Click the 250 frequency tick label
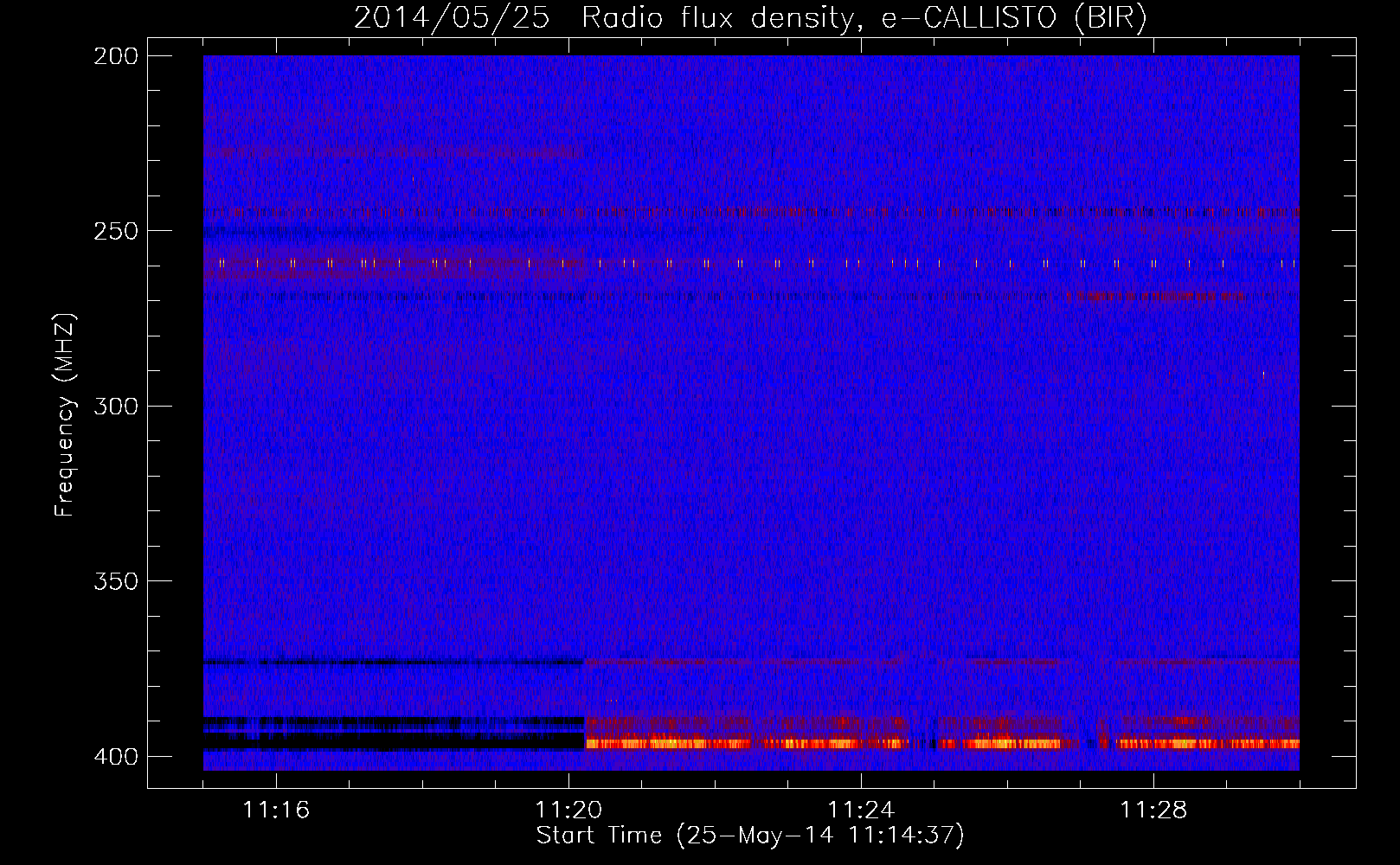This screenshot has width=1400, height=865. click(x=116, y=231)
